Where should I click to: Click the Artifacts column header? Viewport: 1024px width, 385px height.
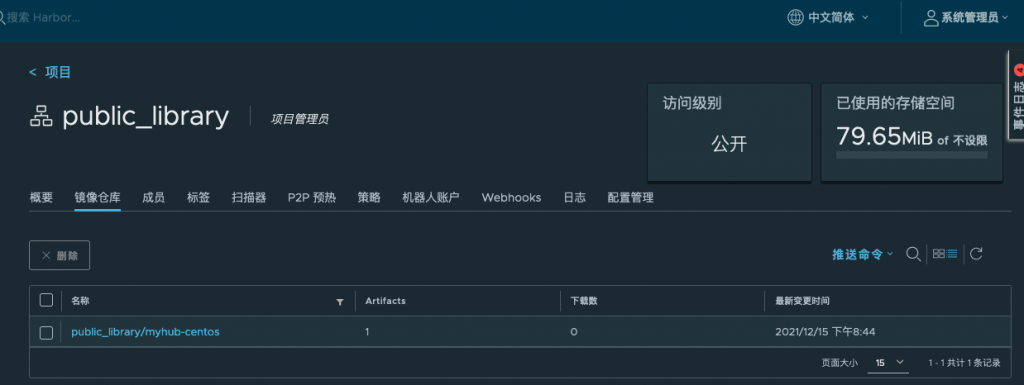[x=385, y=301]
